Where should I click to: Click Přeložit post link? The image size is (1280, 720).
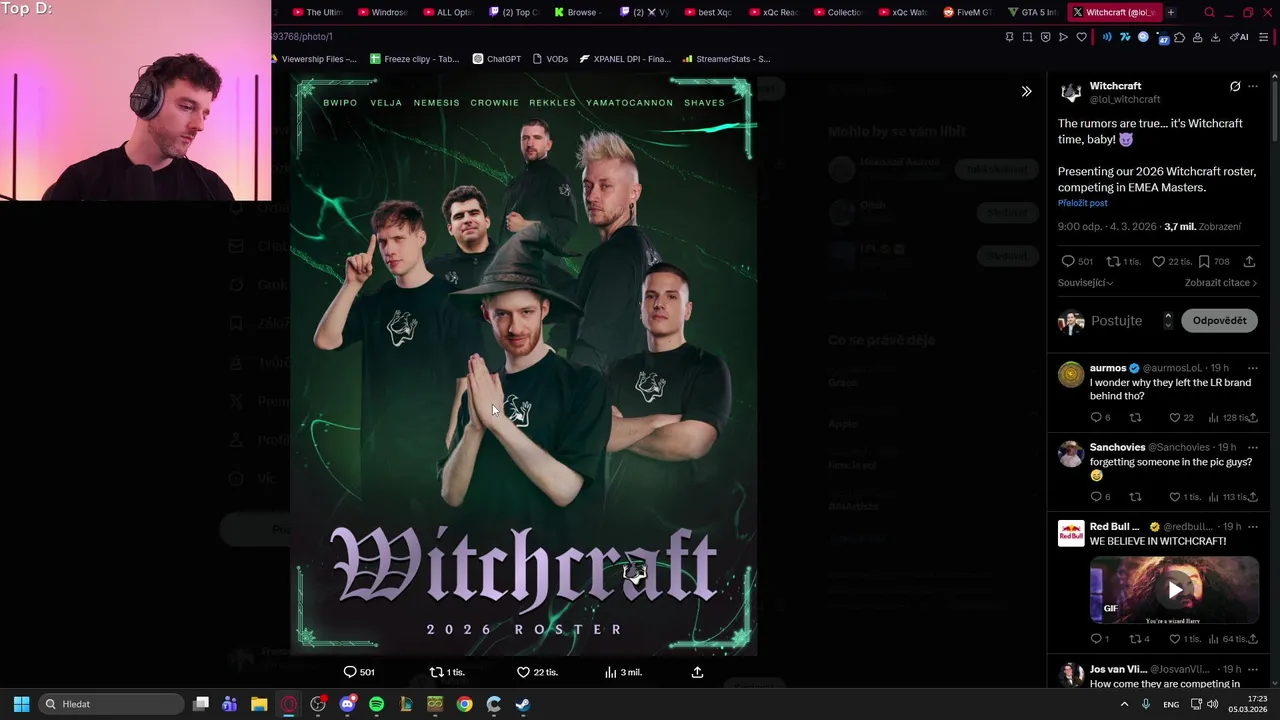pos(1082,203)
